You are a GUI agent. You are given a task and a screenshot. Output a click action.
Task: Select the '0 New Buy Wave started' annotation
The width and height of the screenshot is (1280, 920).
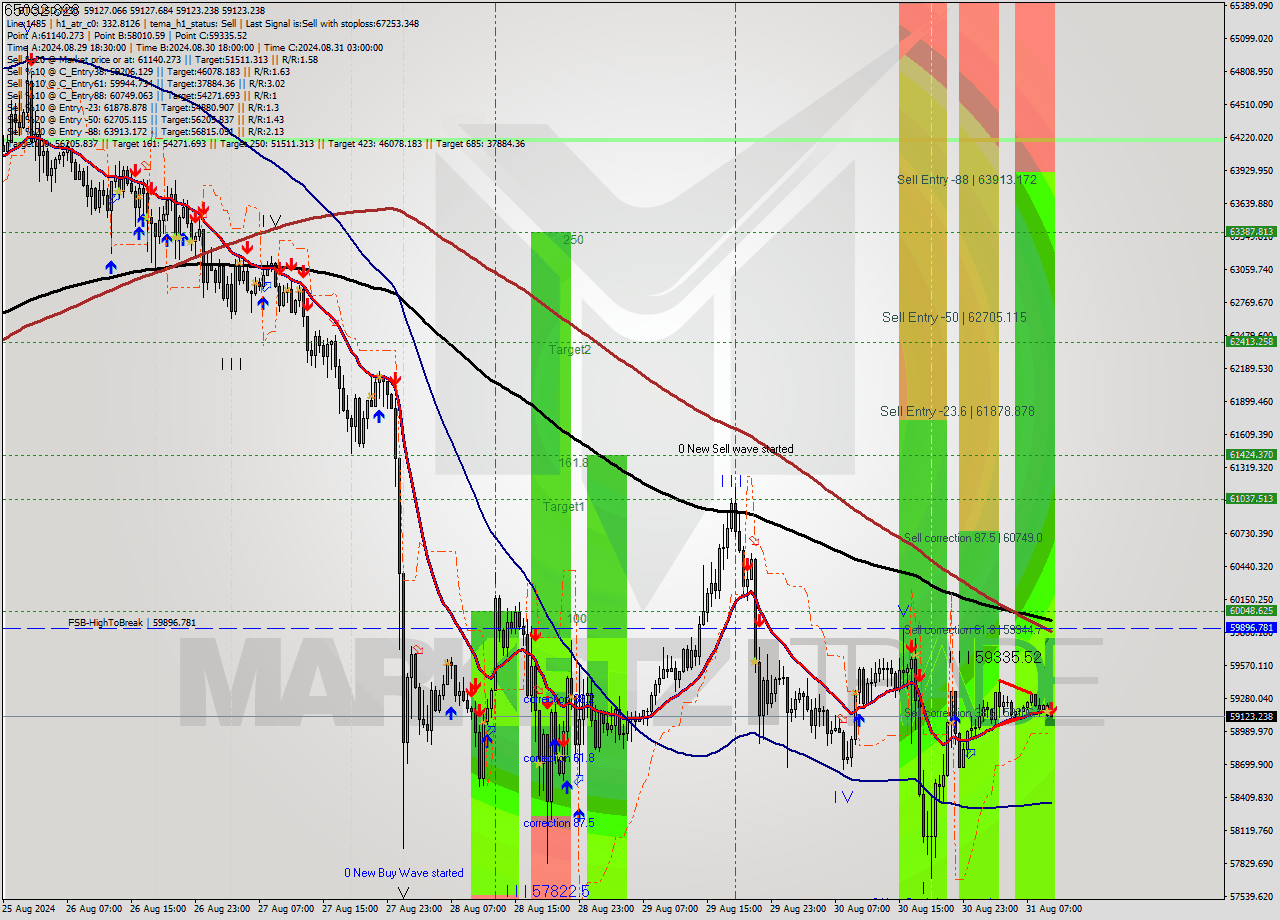(404, 873)
